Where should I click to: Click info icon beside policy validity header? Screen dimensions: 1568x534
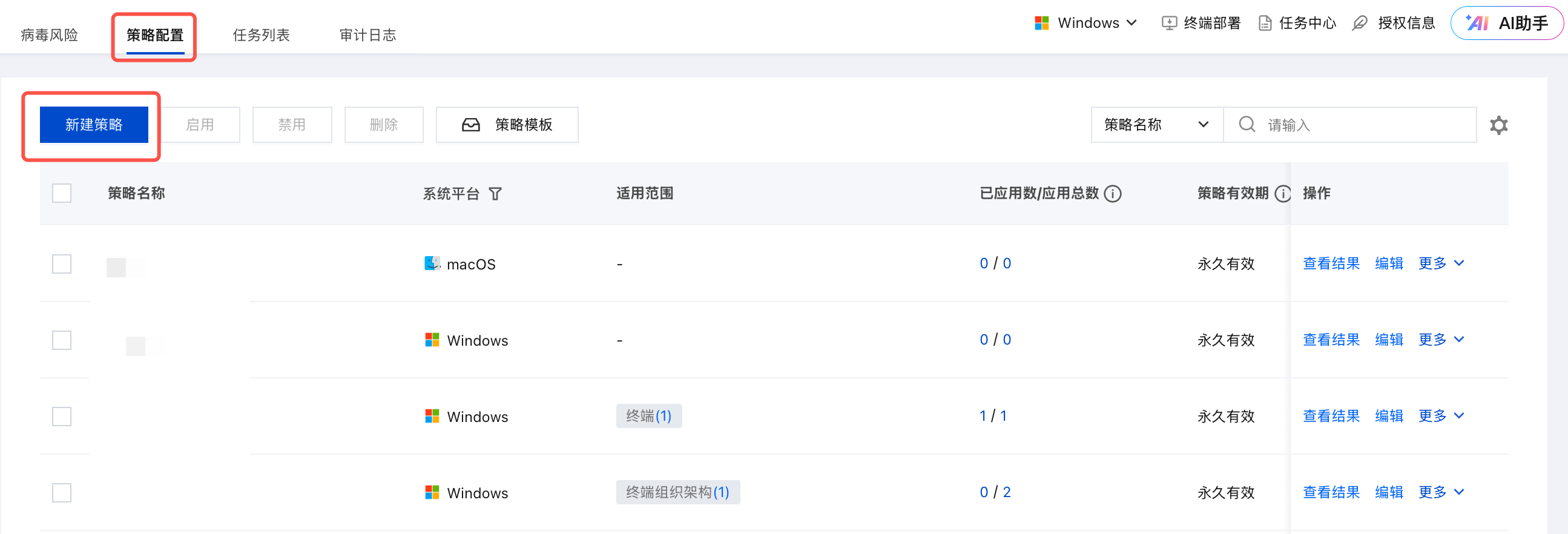tap(1282, 194)
